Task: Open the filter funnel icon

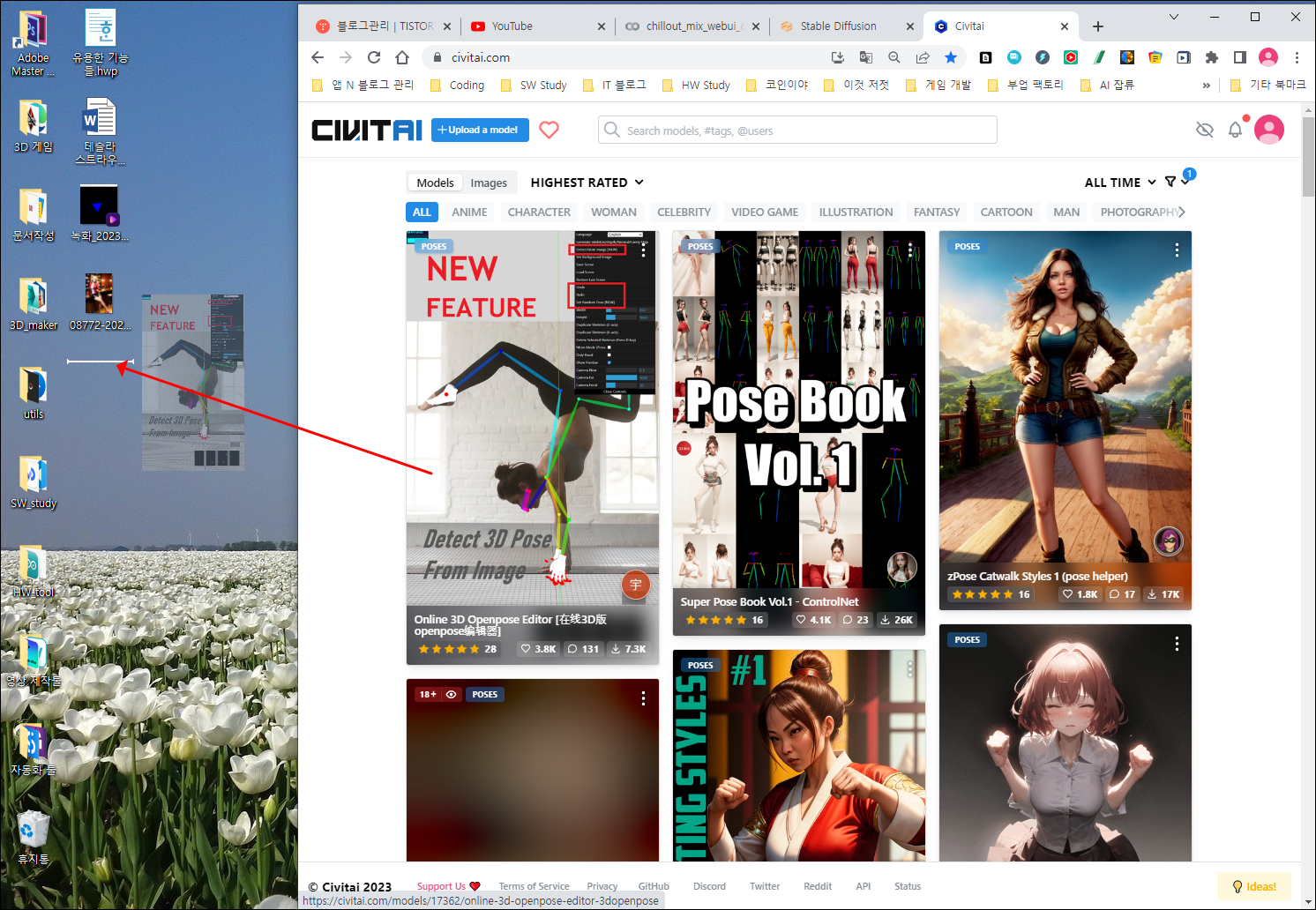Action: tap(1170, 182)
